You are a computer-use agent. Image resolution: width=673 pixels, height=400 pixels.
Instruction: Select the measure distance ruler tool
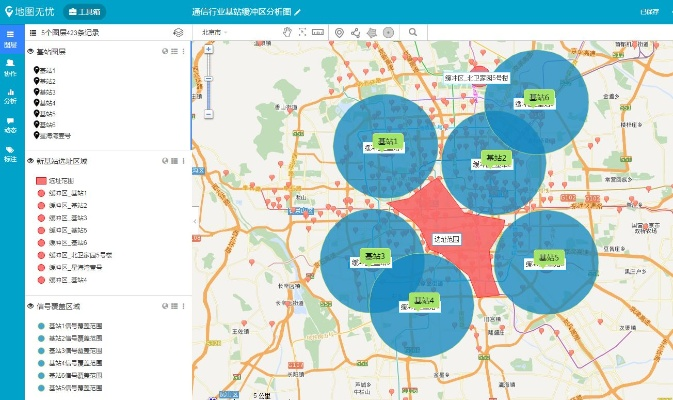tap(317, 32)
